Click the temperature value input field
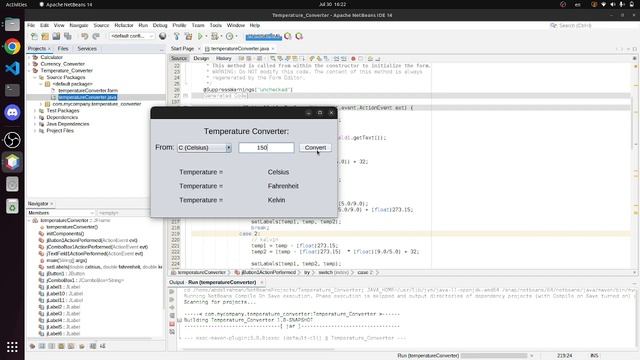 click(x=266, y=148)
